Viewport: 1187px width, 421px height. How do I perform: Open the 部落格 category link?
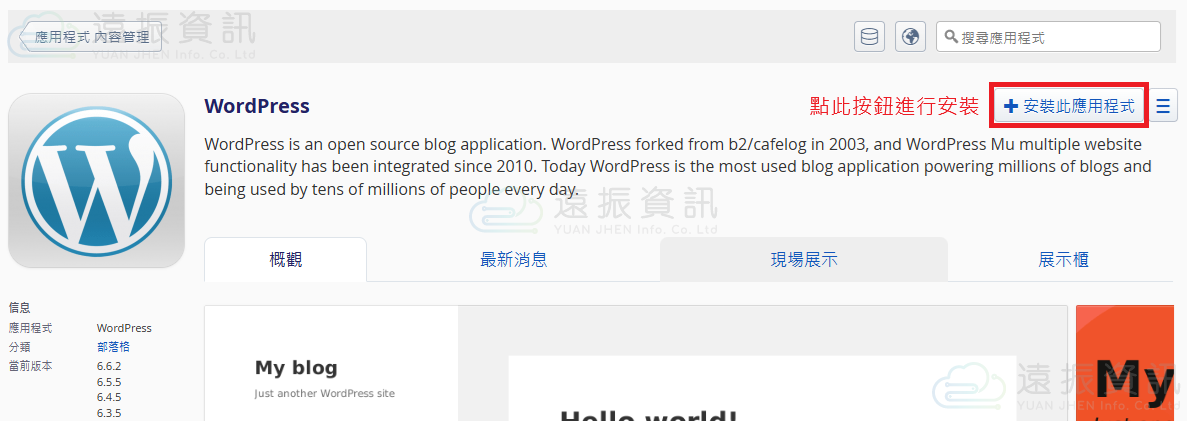(x=113, y=347)
